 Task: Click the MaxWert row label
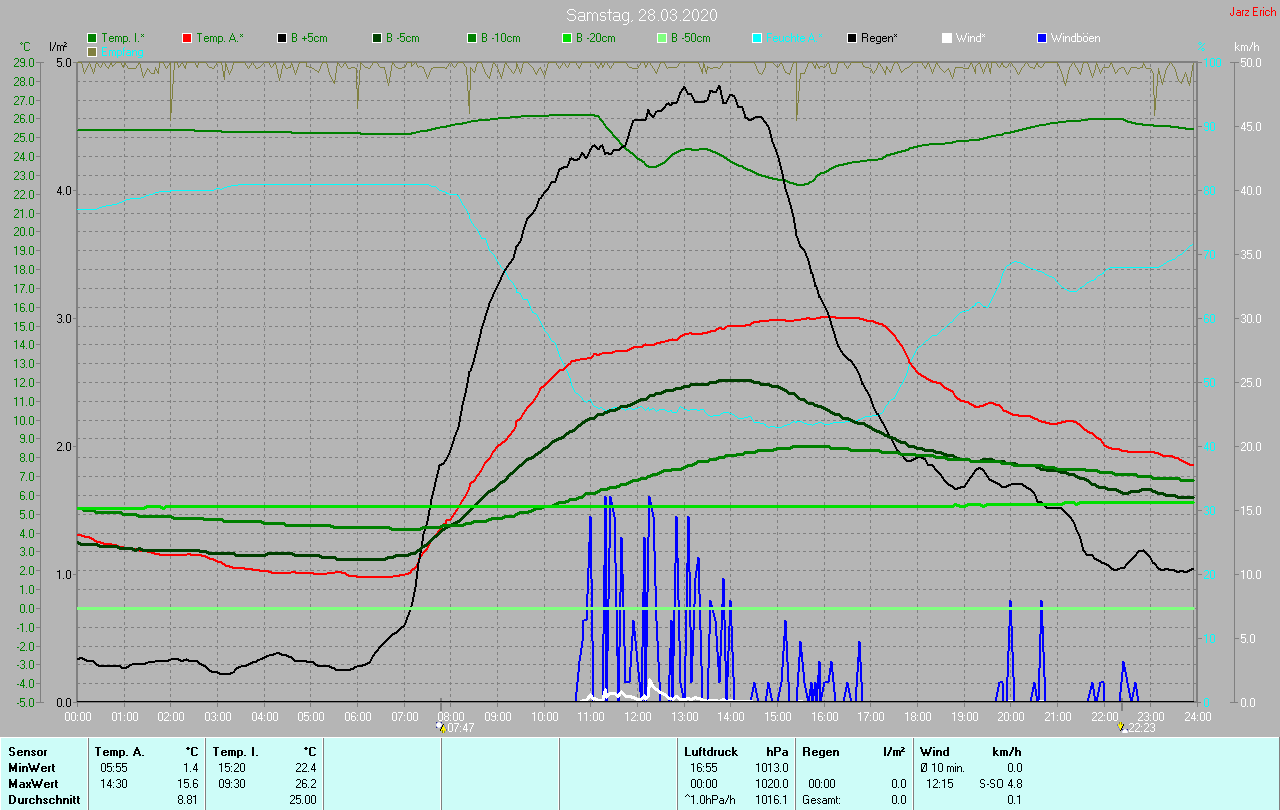click(34, 783)
